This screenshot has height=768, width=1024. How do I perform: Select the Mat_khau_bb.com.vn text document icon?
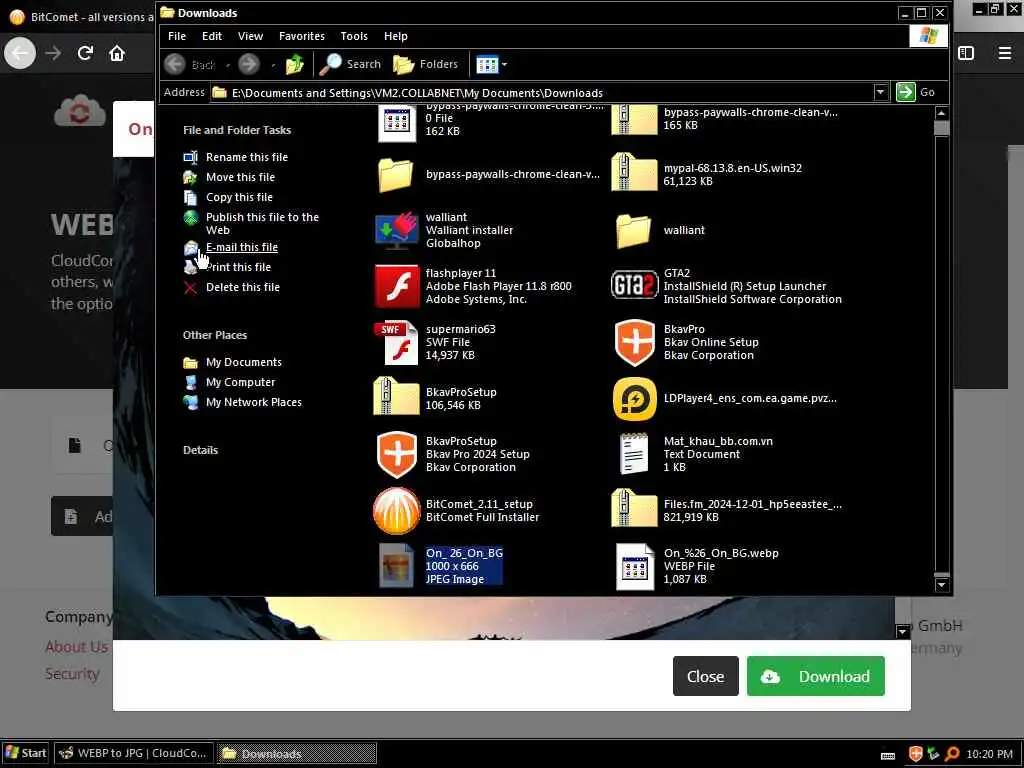633,454
